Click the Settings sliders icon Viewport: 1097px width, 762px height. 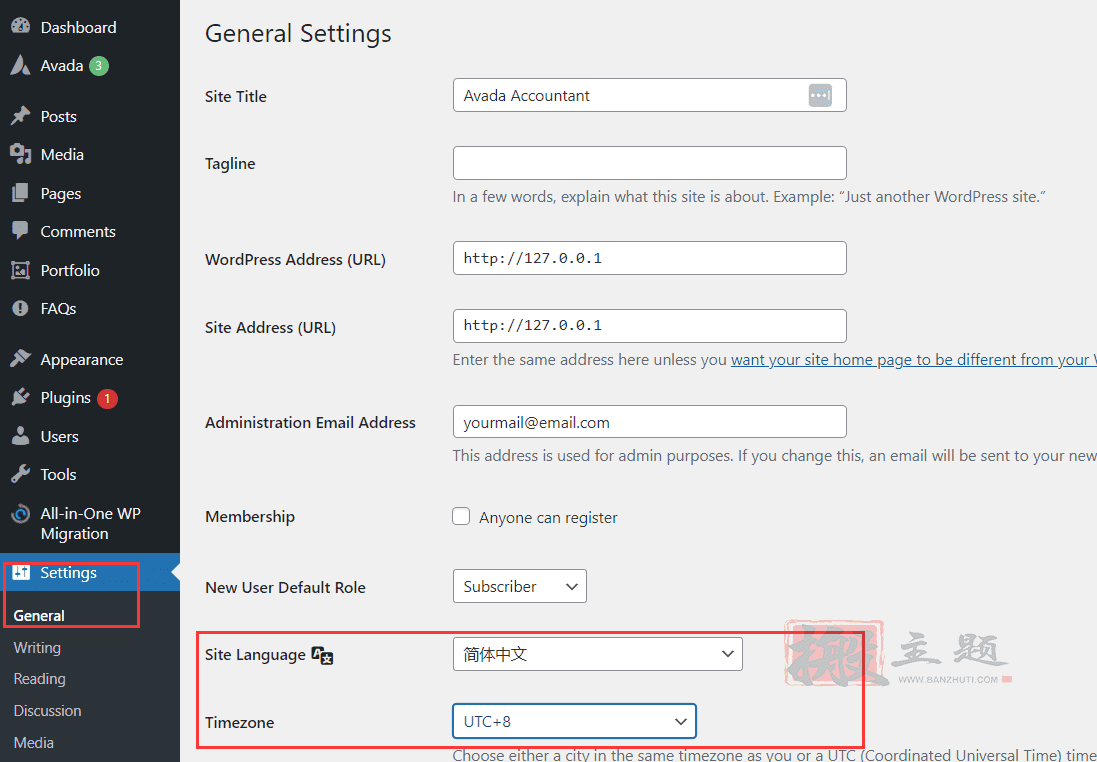pos(21,572)
